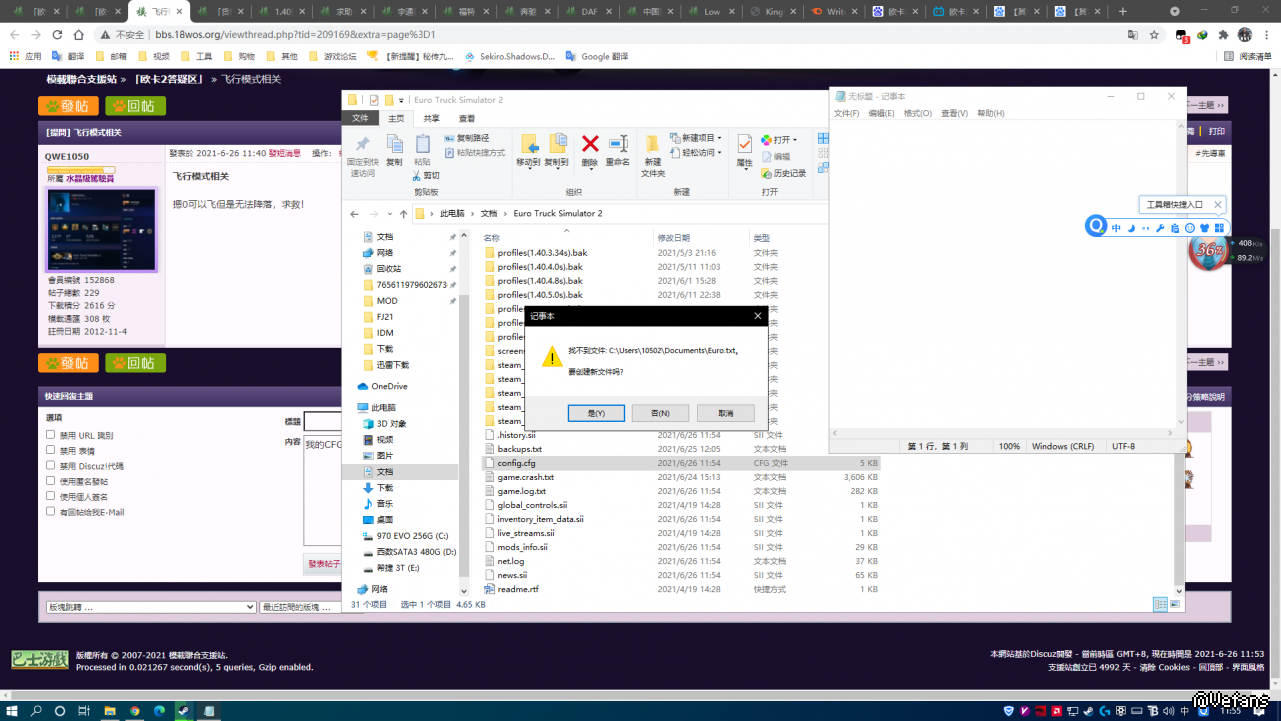Click the New Folder (新建文件夹) icon
Viewport: 1281px width, 721px height.
click(x=652, y=146)
